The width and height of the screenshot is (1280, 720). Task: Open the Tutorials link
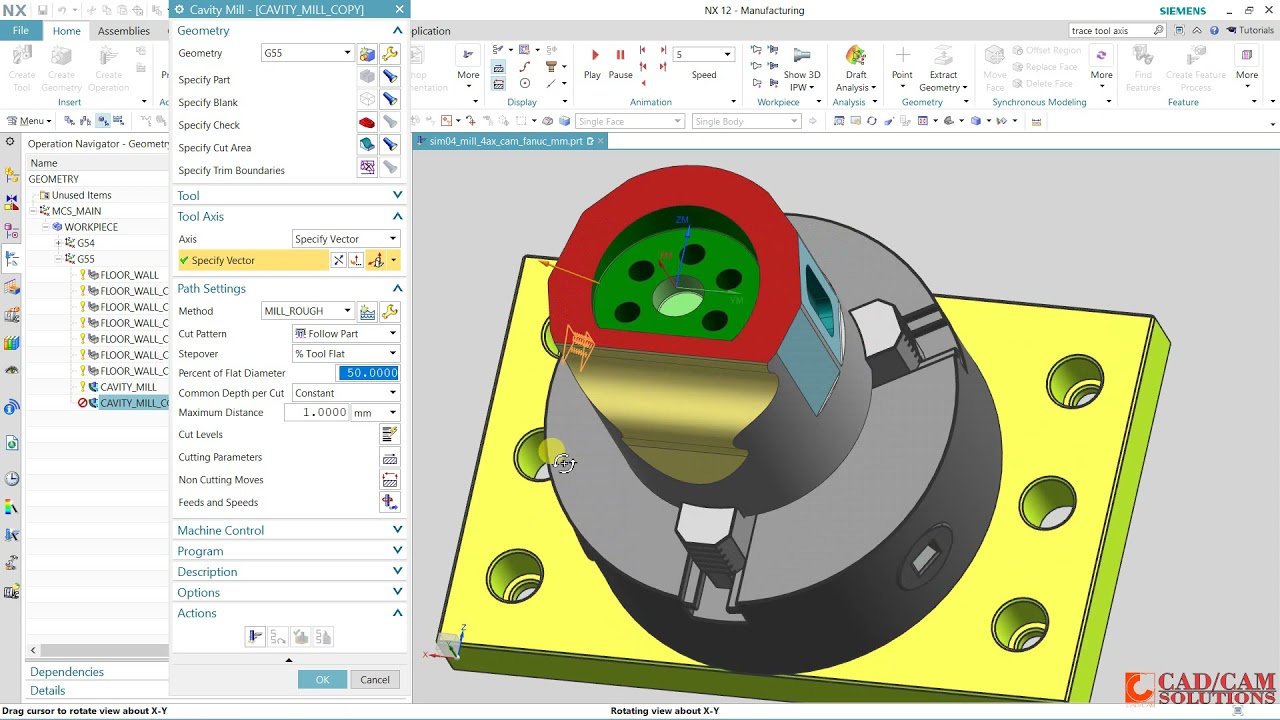[1250, 31]
